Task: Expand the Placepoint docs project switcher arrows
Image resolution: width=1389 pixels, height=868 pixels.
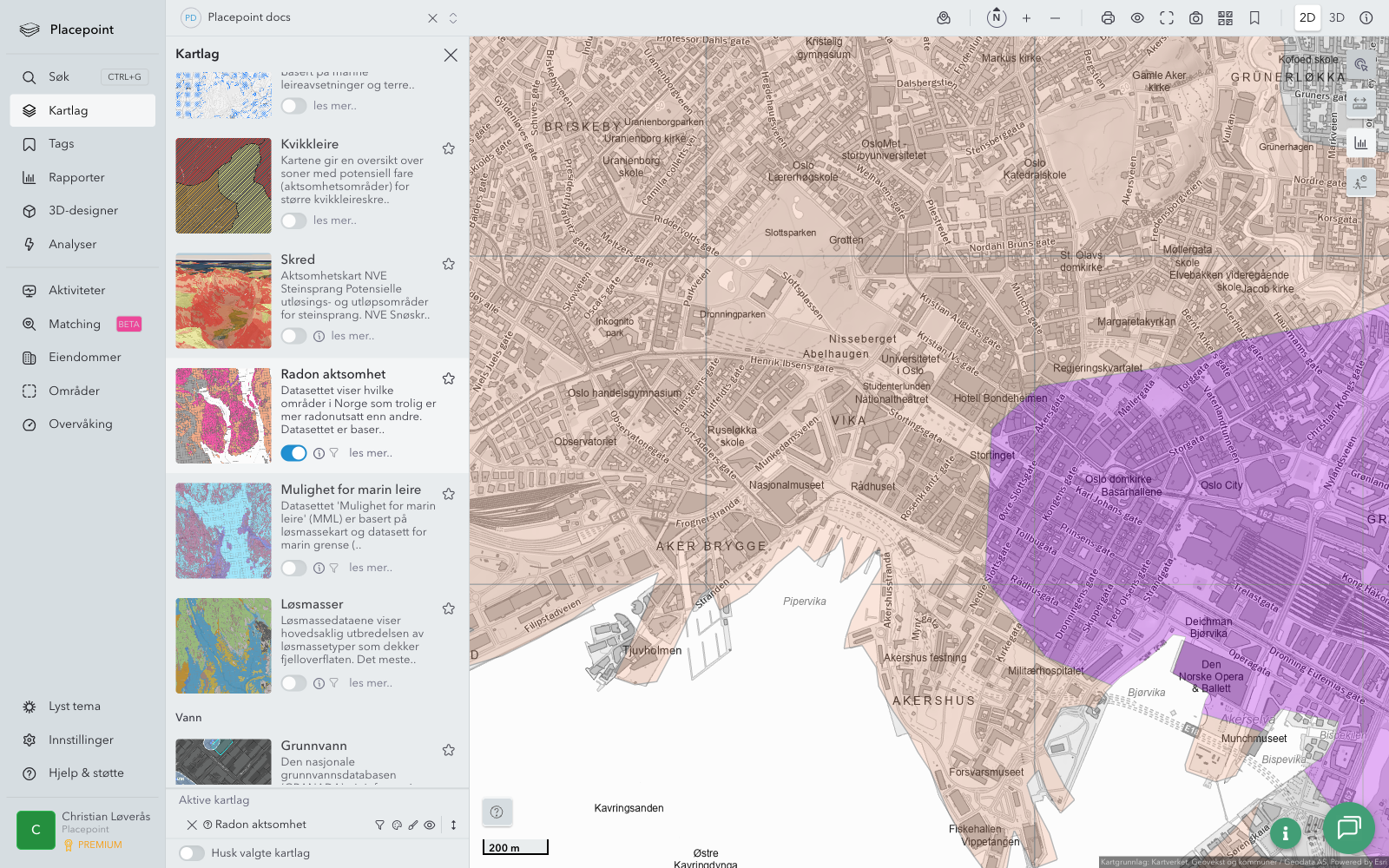Action: click(453, 18)
